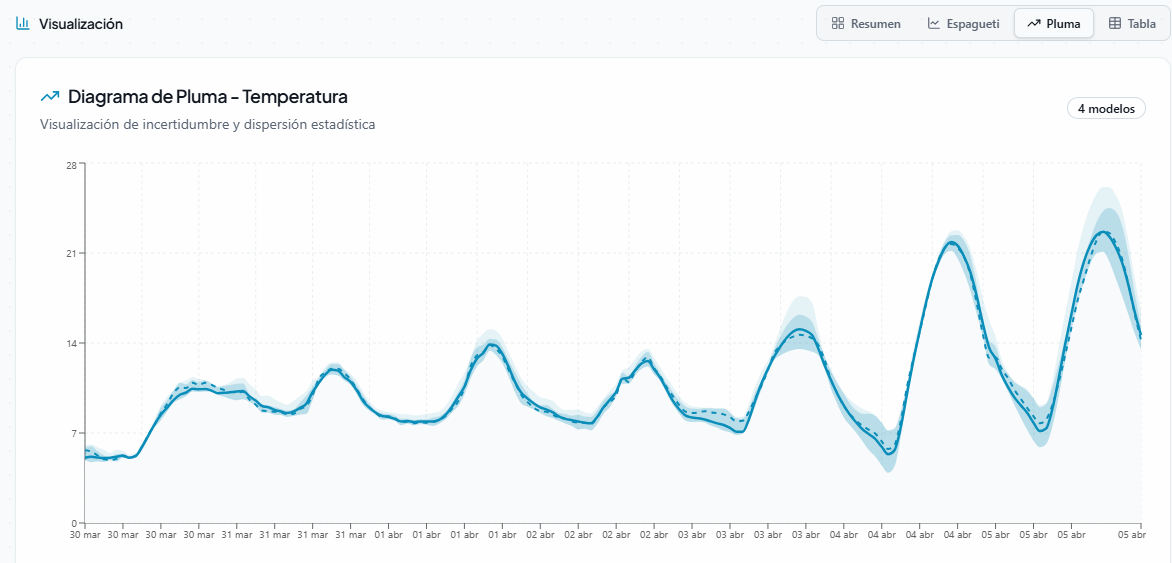Click the line chart icon in Espagueti tab

(934, 23)
